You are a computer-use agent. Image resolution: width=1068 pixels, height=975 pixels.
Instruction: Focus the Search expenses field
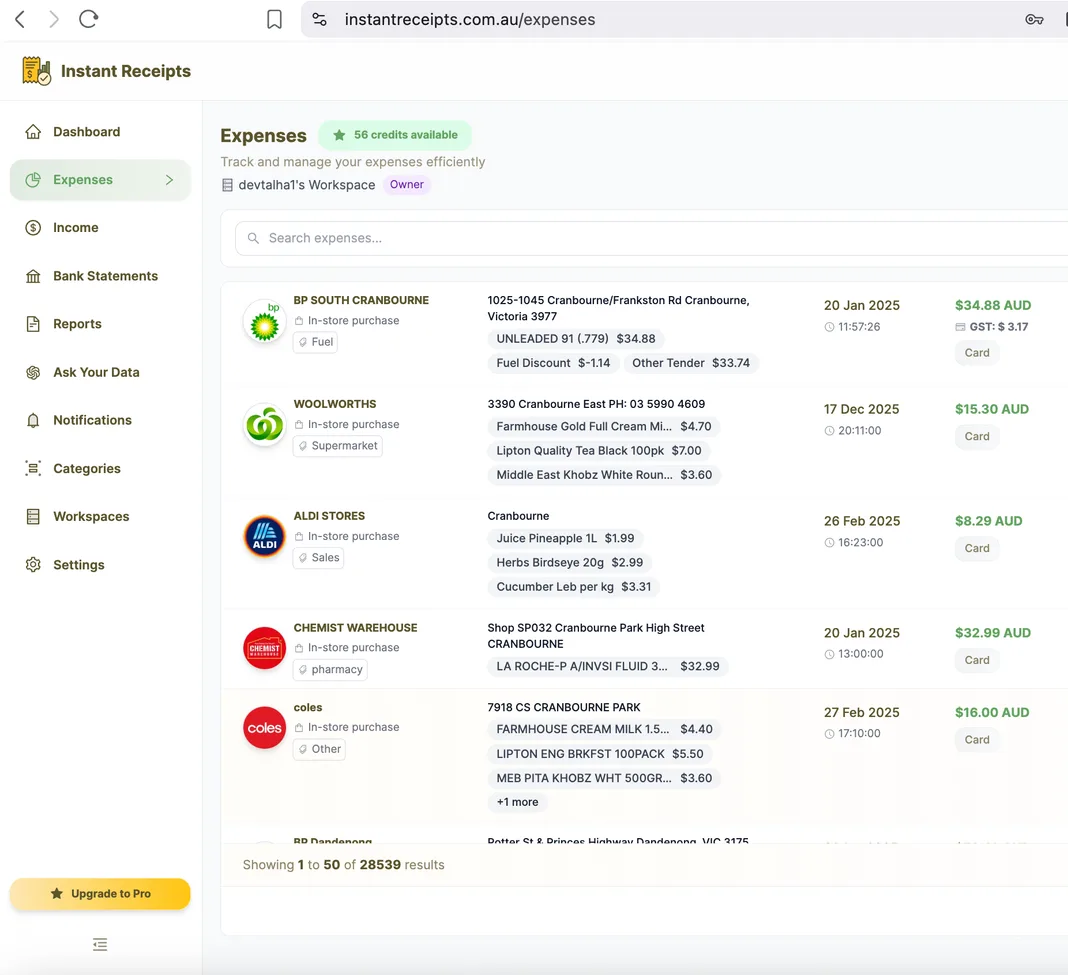tap(650, 238)
